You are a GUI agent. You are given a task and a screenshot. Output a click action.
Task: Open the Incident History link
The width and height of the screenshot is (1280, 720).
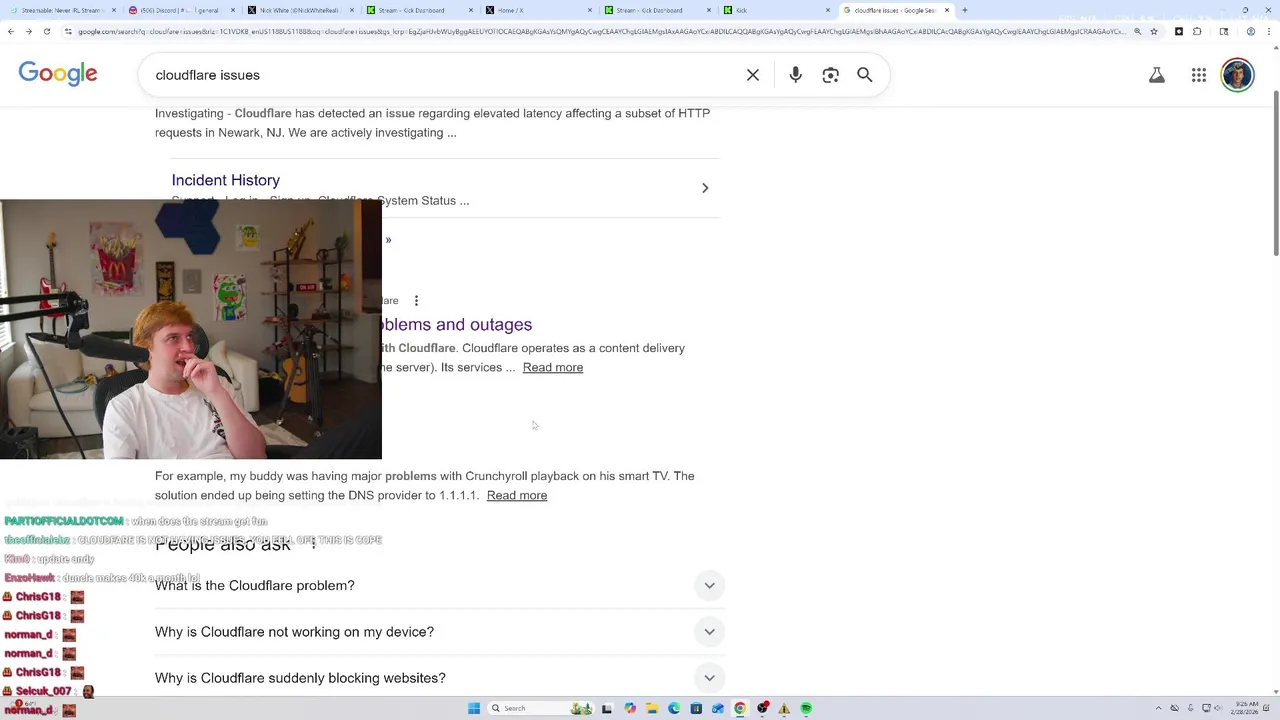pos(226,180)
